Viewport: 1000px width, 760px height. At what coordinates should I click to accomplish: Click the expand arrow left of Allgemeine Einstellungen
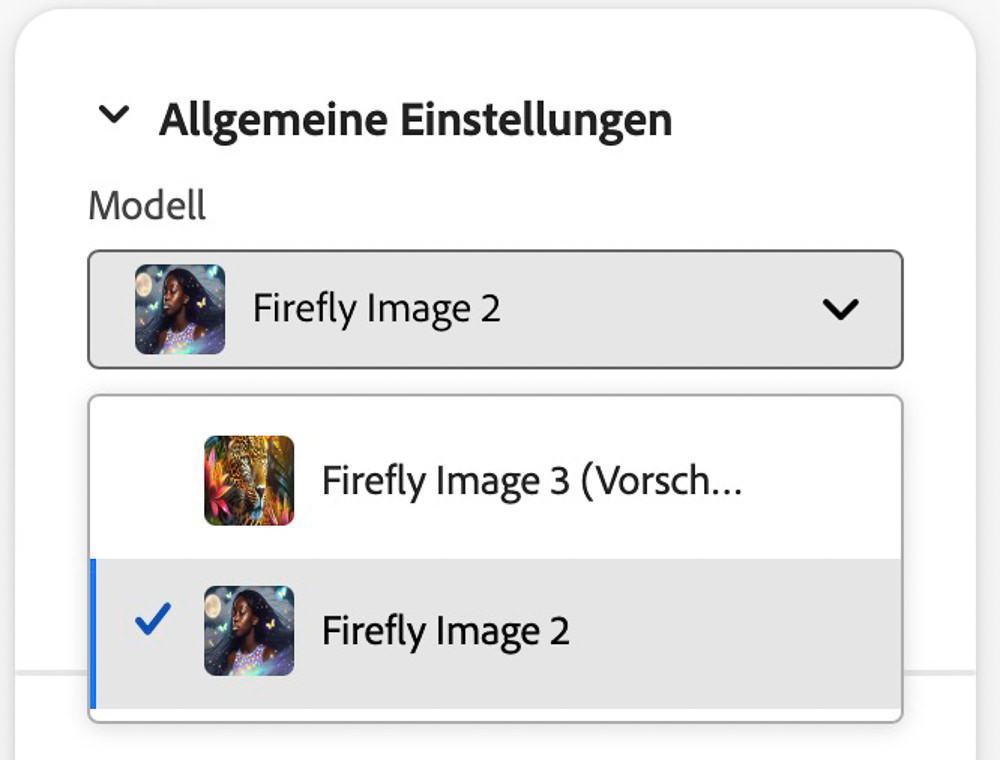(x=114, y=115)
